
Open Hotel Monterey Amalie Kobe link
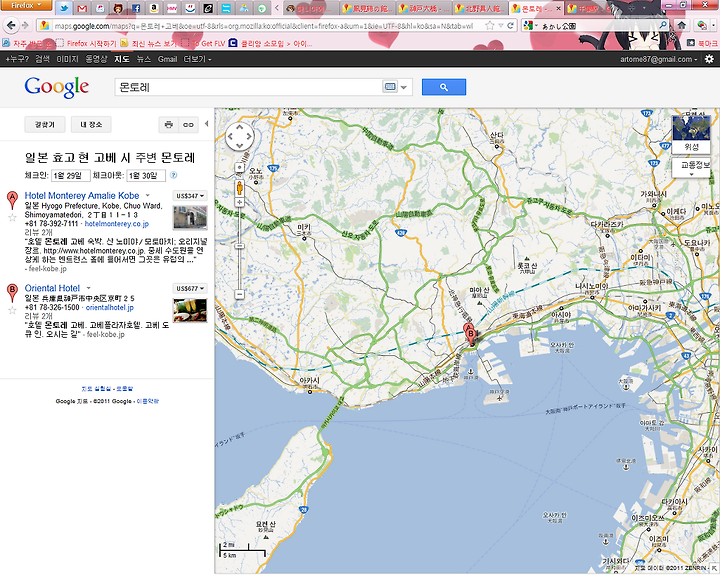point(82,196)
